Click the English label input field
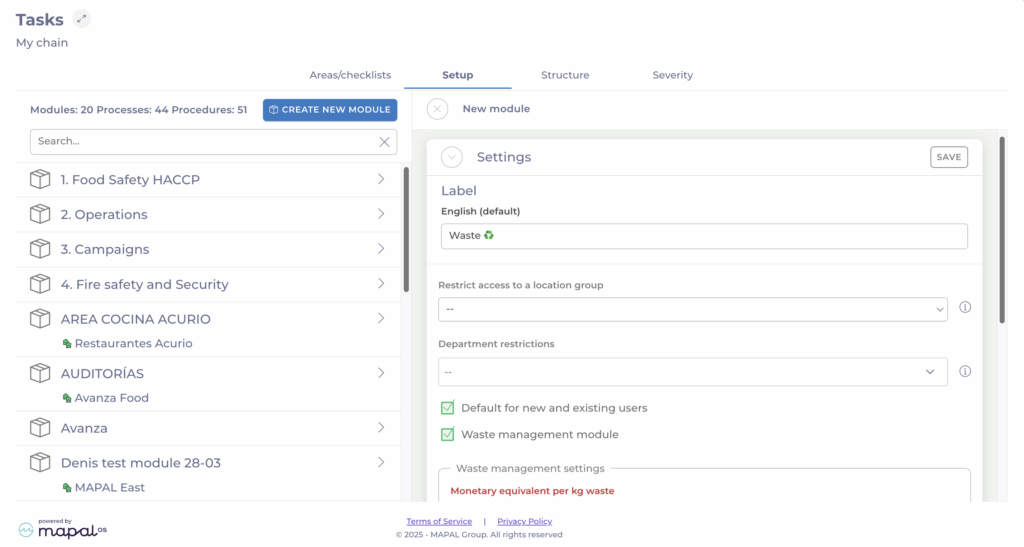 [703, 236]
